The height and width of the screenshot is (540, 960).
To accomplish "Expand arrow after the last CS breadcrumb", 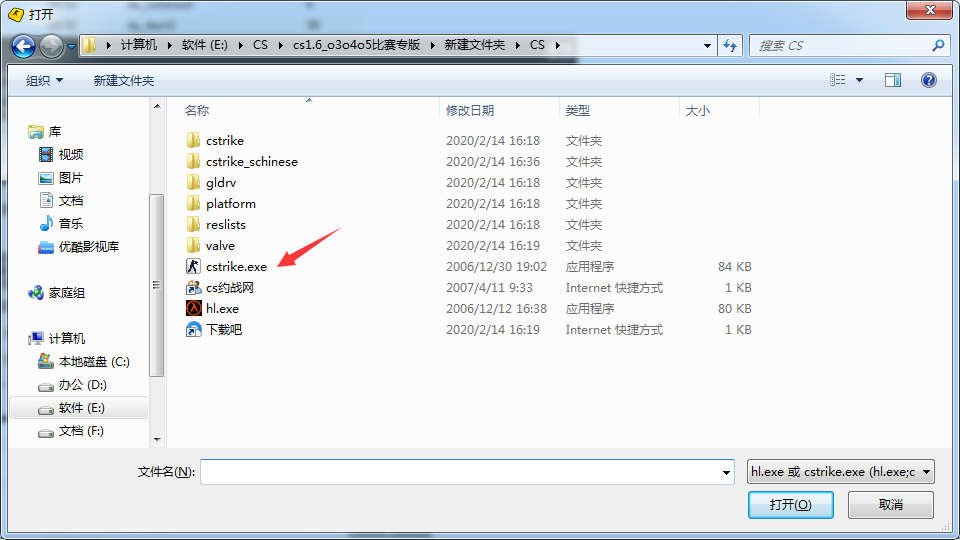I will pyautogui.click(x=557, y=45).
